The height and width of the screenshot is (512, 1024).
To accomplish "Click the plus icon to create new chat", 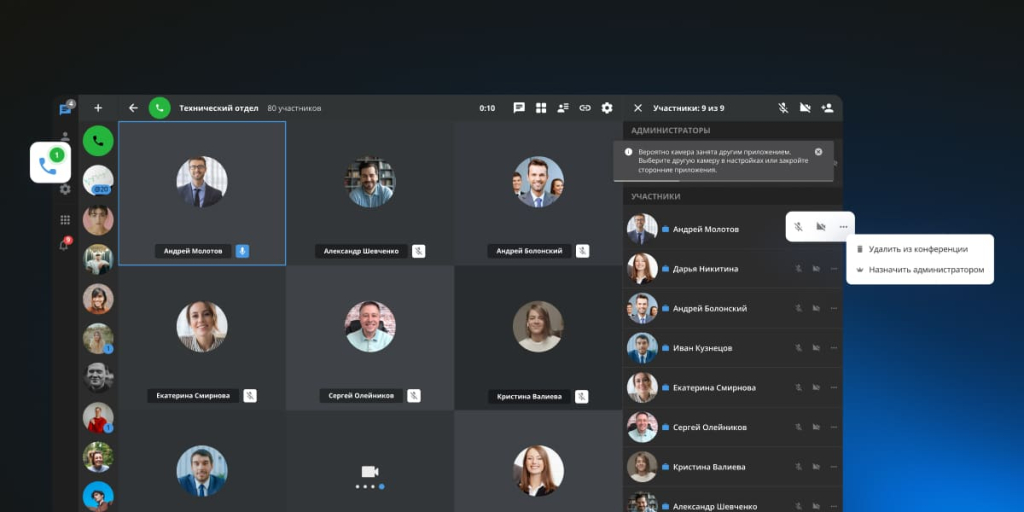I will [98, 108].
